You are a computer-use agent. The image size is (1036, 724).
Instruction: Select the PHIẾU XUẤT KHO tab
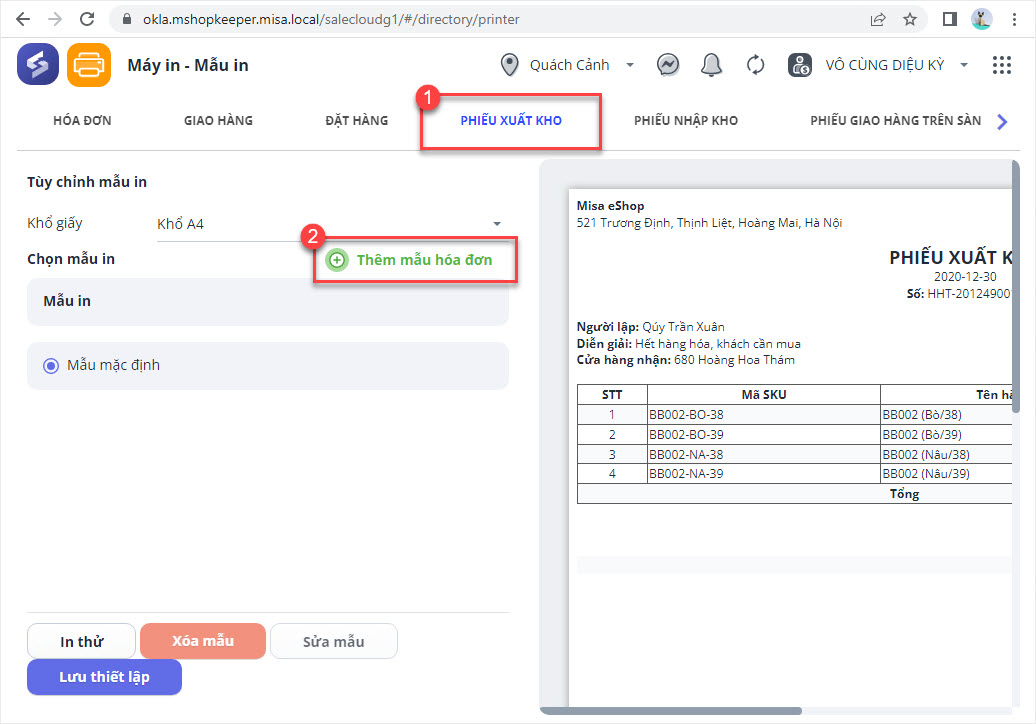tap(511, 120)
